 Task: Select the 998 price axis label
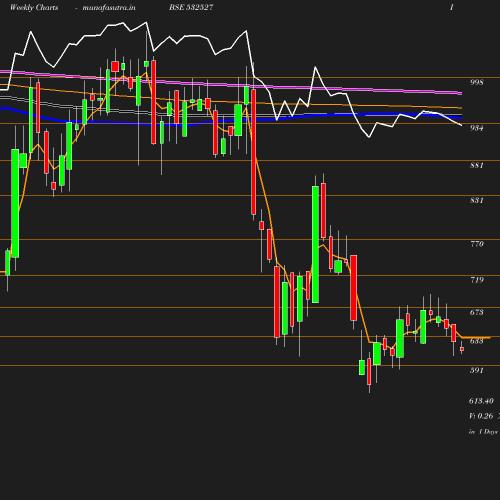(x=477, y=82)
